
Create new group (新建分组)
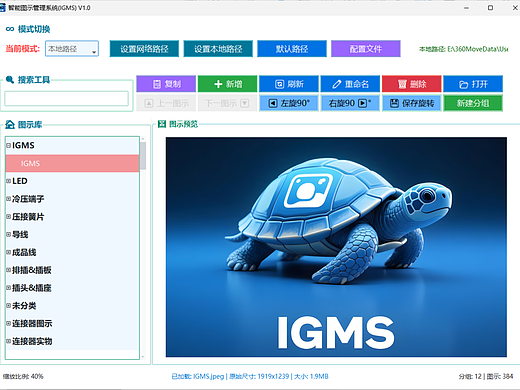[473, 103]
